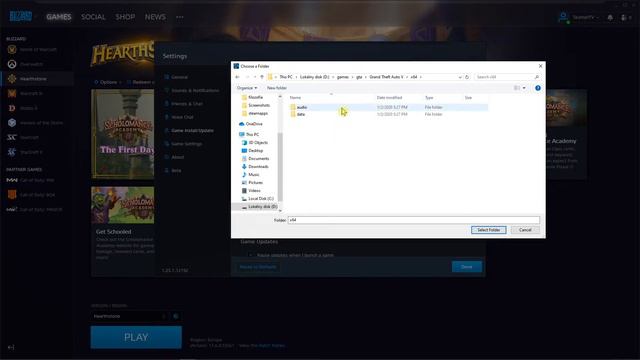
Task: Open the Organize dropdown menu
Action: coord(247,88)
